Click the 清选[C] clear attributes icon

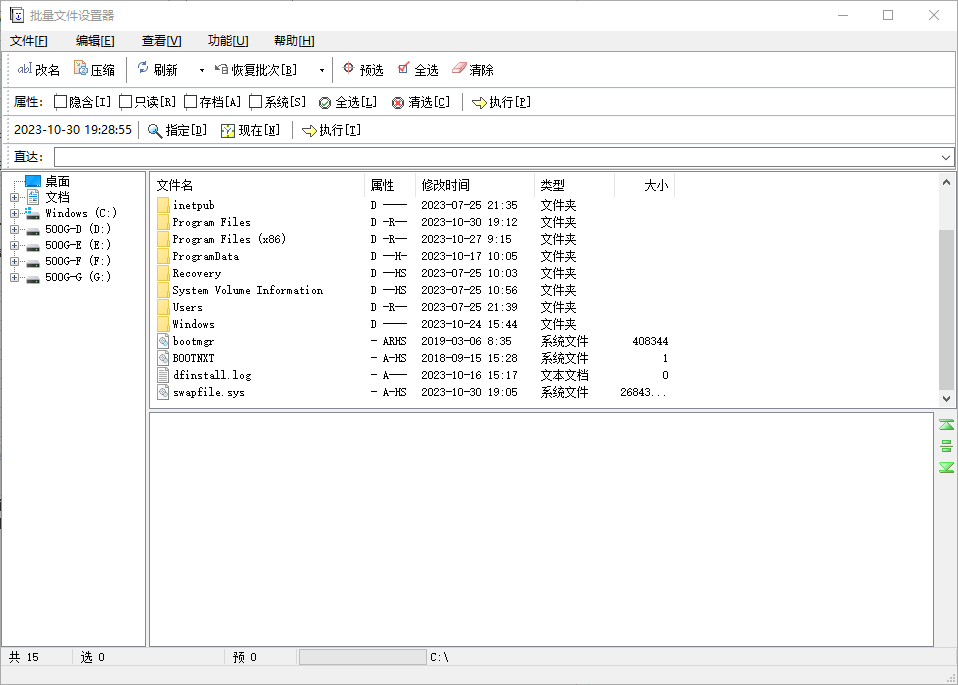398,102
